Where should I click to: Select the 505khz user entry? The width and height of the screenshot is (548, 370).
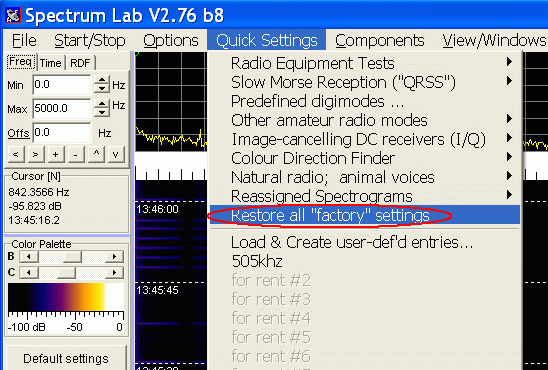point(365,261)
